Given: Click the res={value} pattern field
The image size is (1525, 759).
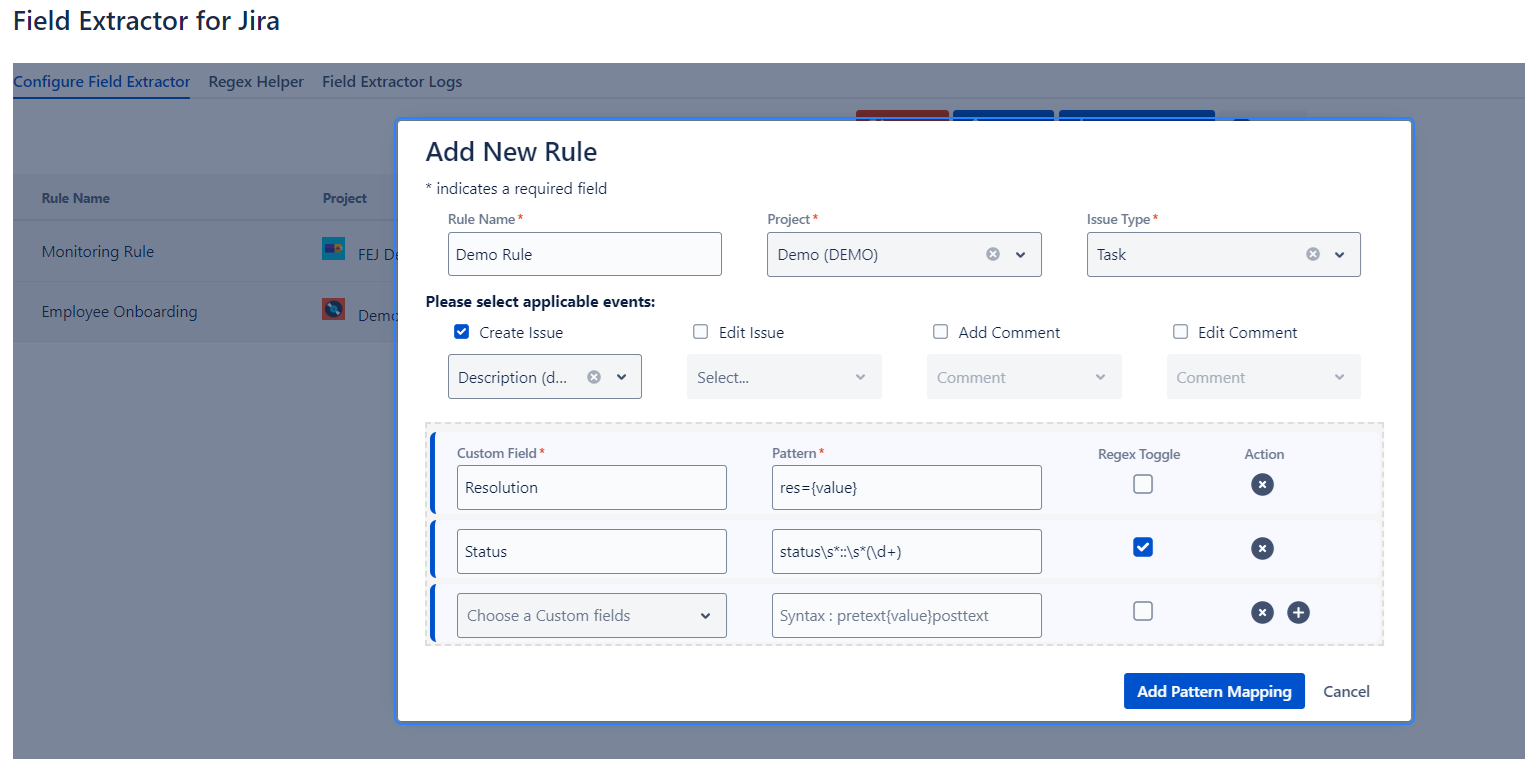Looking at the screenshot, I should 907,487.
